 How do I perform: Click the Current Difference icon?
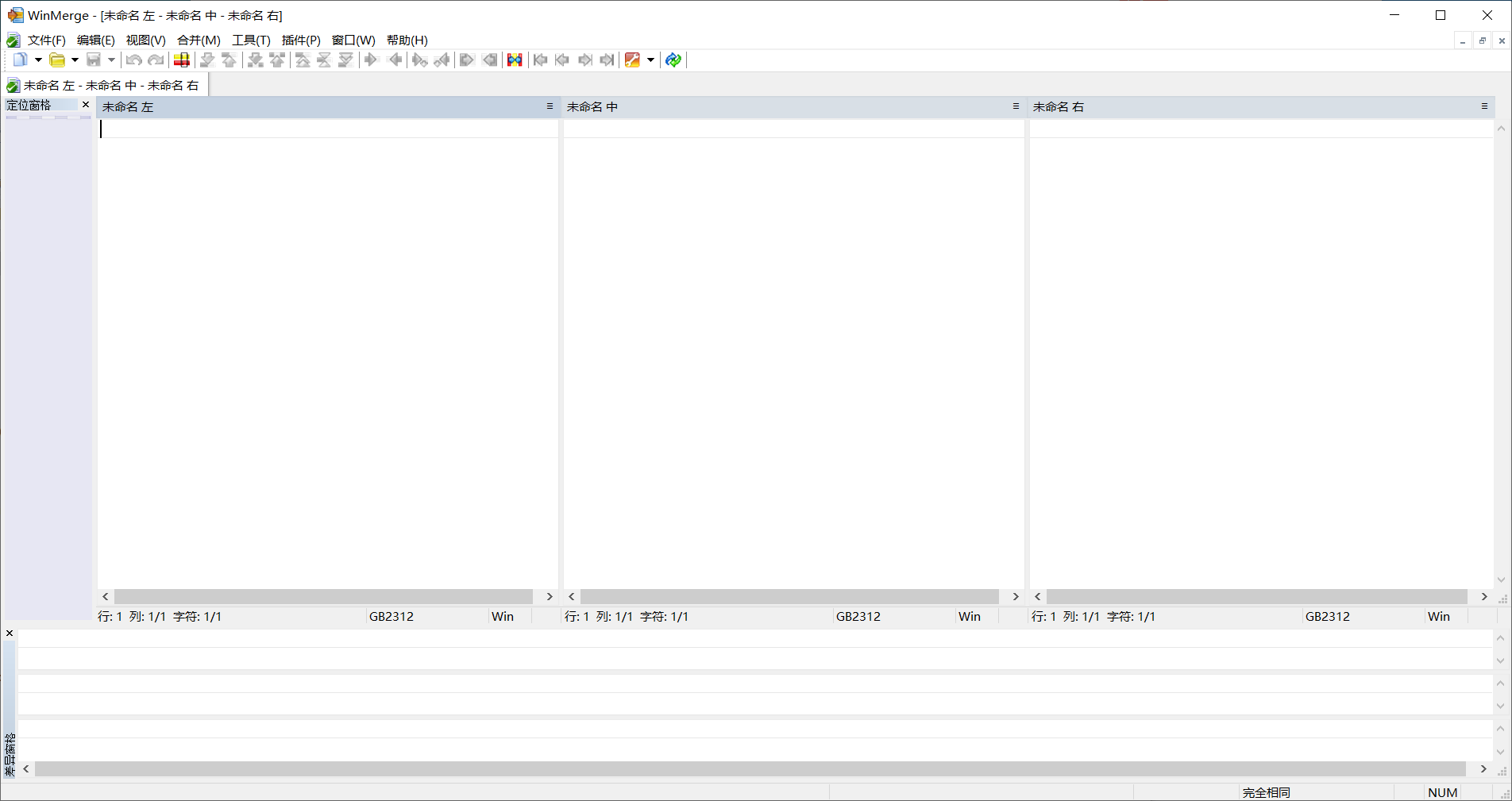point(324,60)
